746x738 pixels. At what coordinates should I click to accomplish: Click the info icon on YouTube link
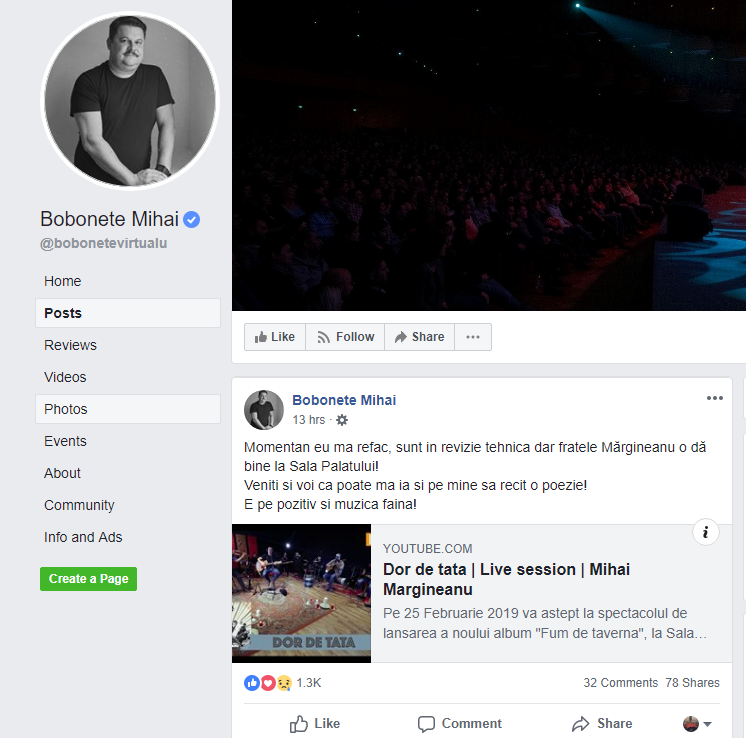706,532
